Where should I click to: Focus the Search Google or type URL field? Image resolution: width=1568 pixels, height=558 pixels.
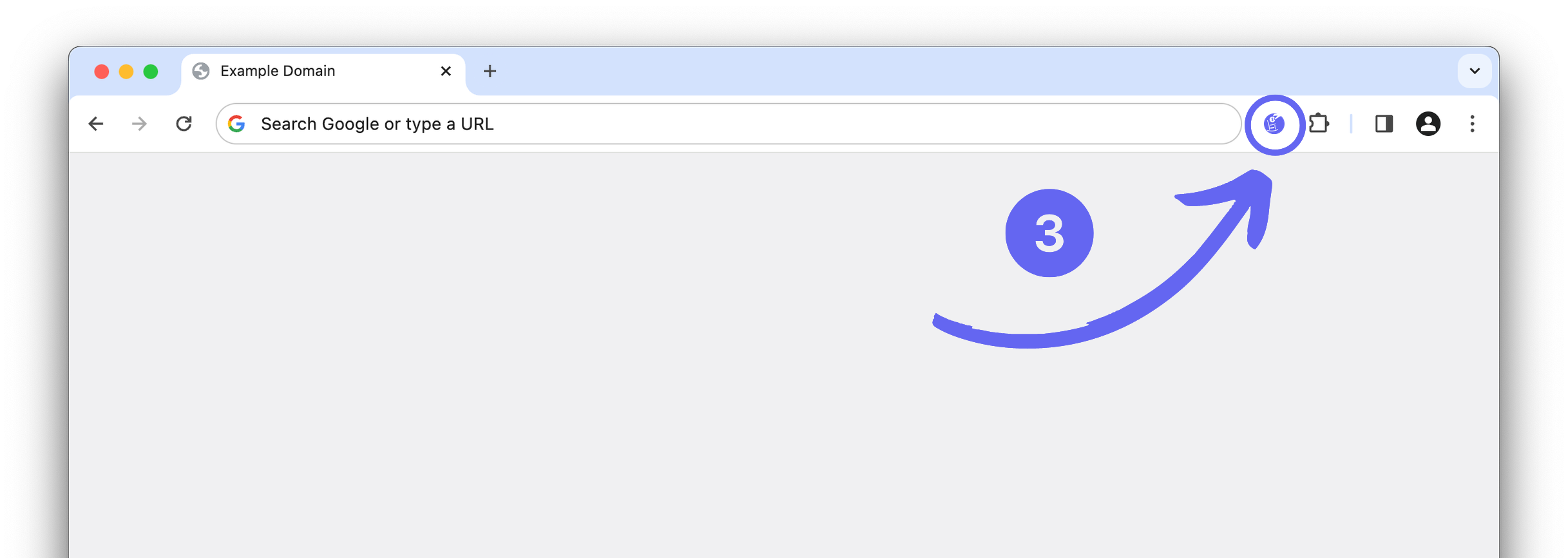(x=728, y=124)
